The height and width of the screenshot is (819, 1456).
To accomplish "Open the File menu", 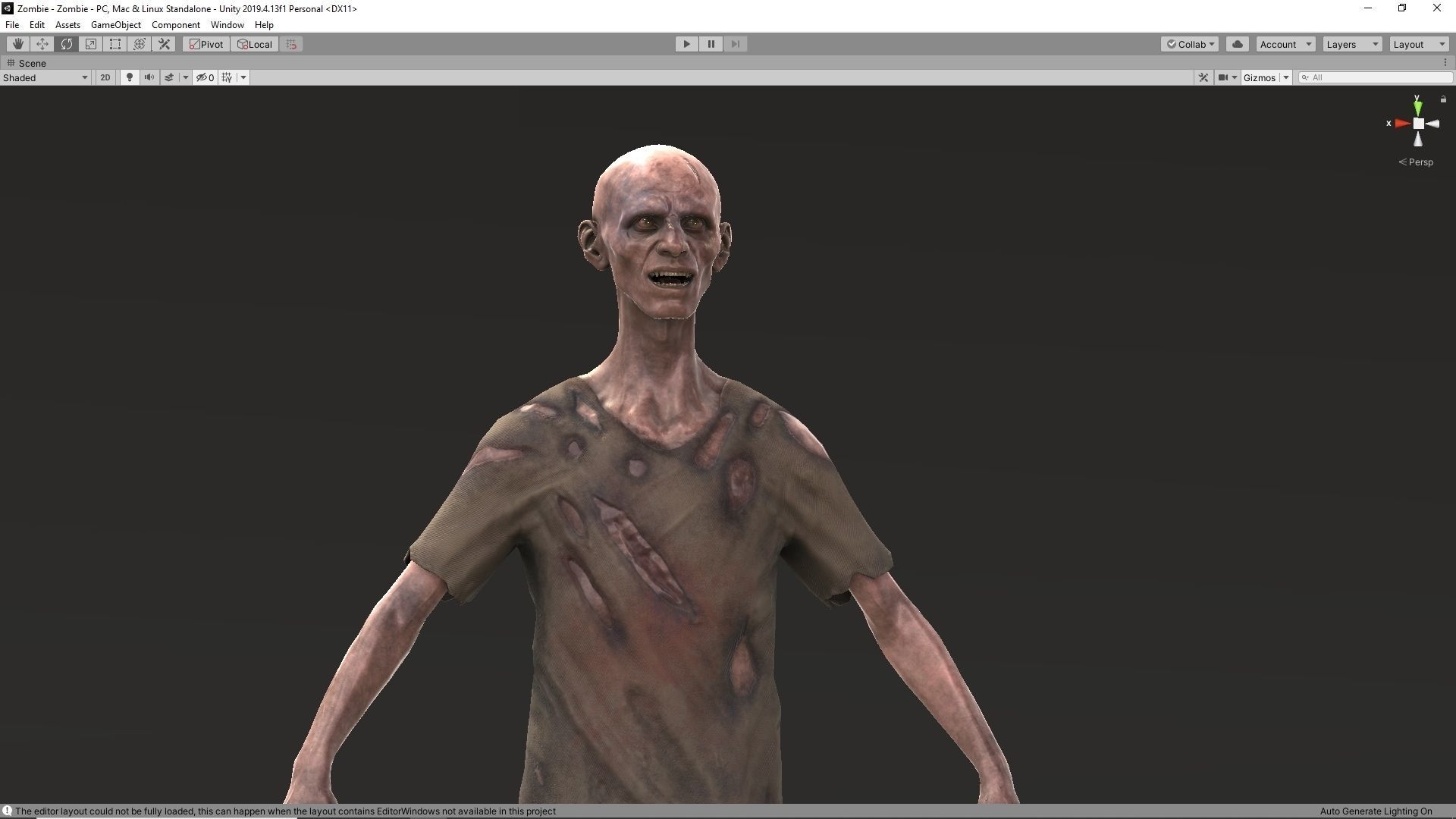I will [12, 25].
